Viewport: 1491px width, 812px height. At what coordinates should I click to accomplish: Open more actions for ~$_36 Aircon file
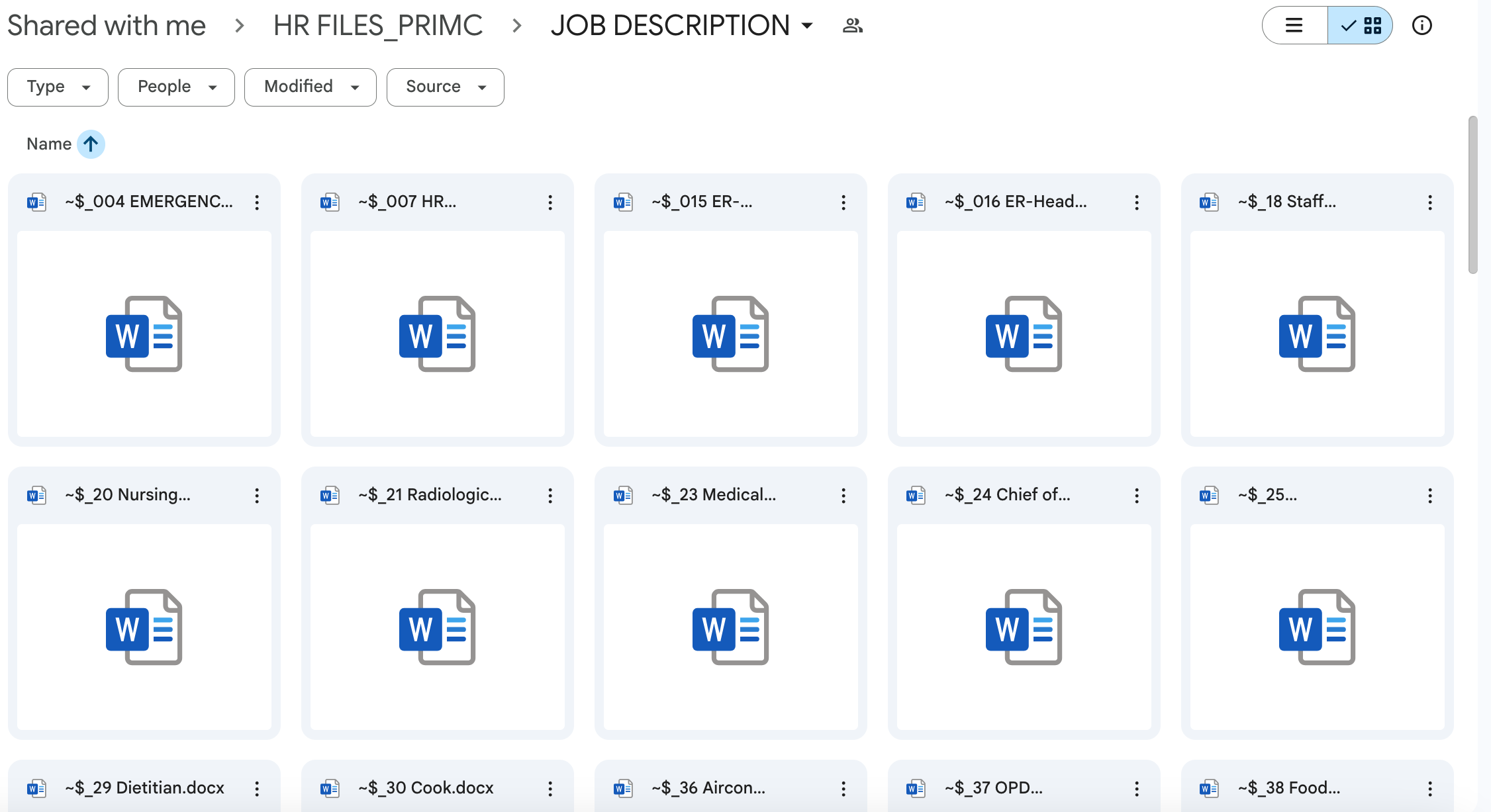point(843,789)
